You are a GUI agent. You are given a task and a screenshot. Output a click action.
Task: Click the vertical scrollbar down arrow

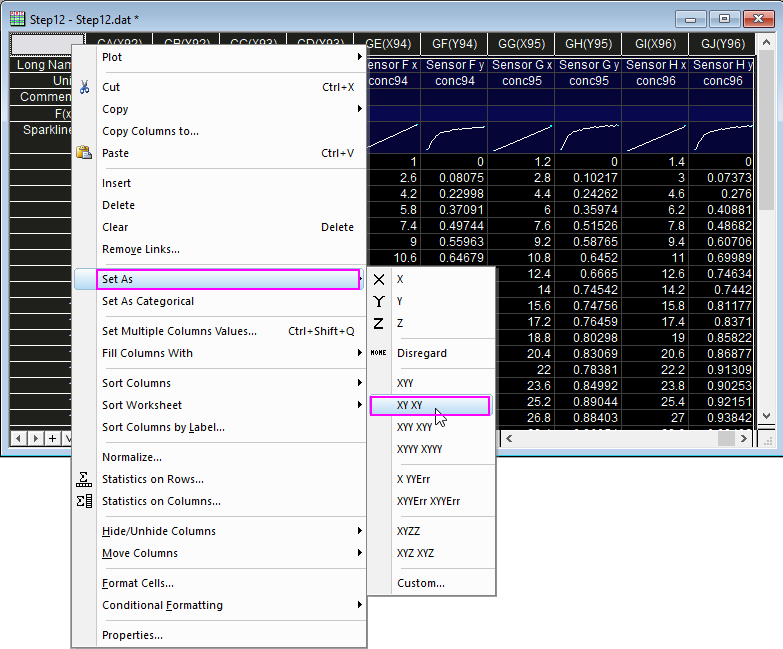[767, 415]
